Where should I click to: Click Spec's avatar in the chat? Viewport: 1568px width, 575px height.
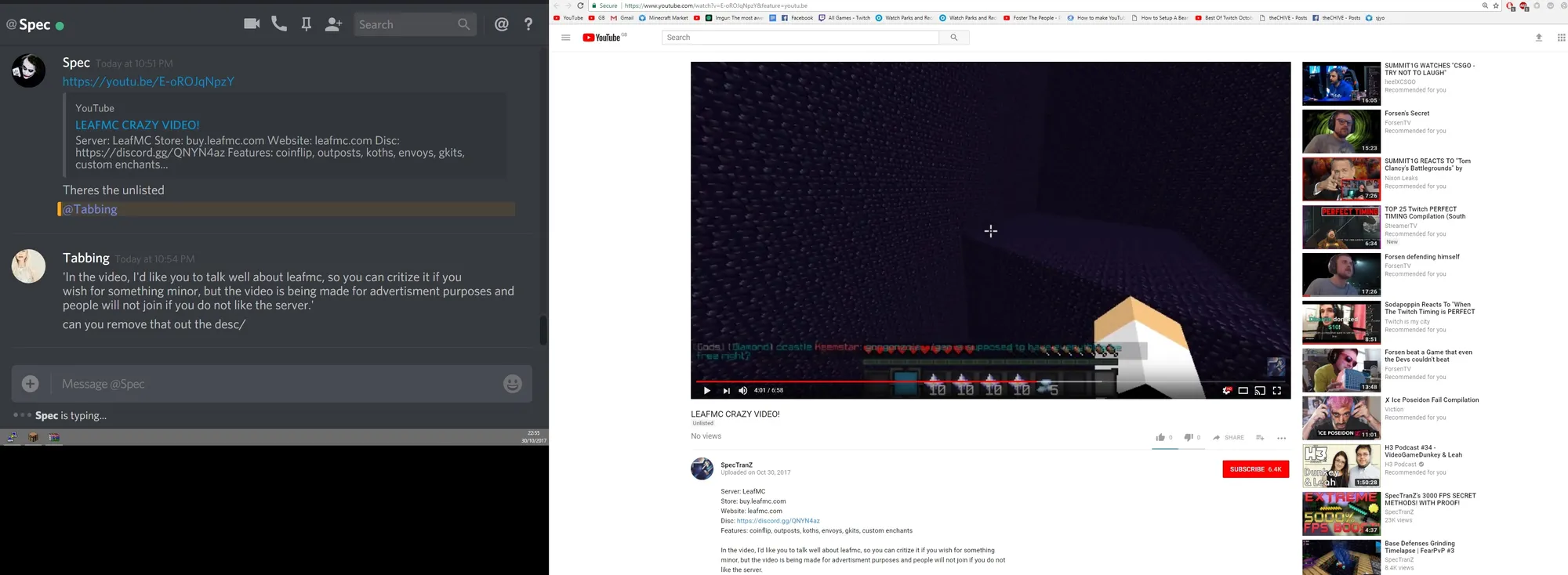pos(28,71)
